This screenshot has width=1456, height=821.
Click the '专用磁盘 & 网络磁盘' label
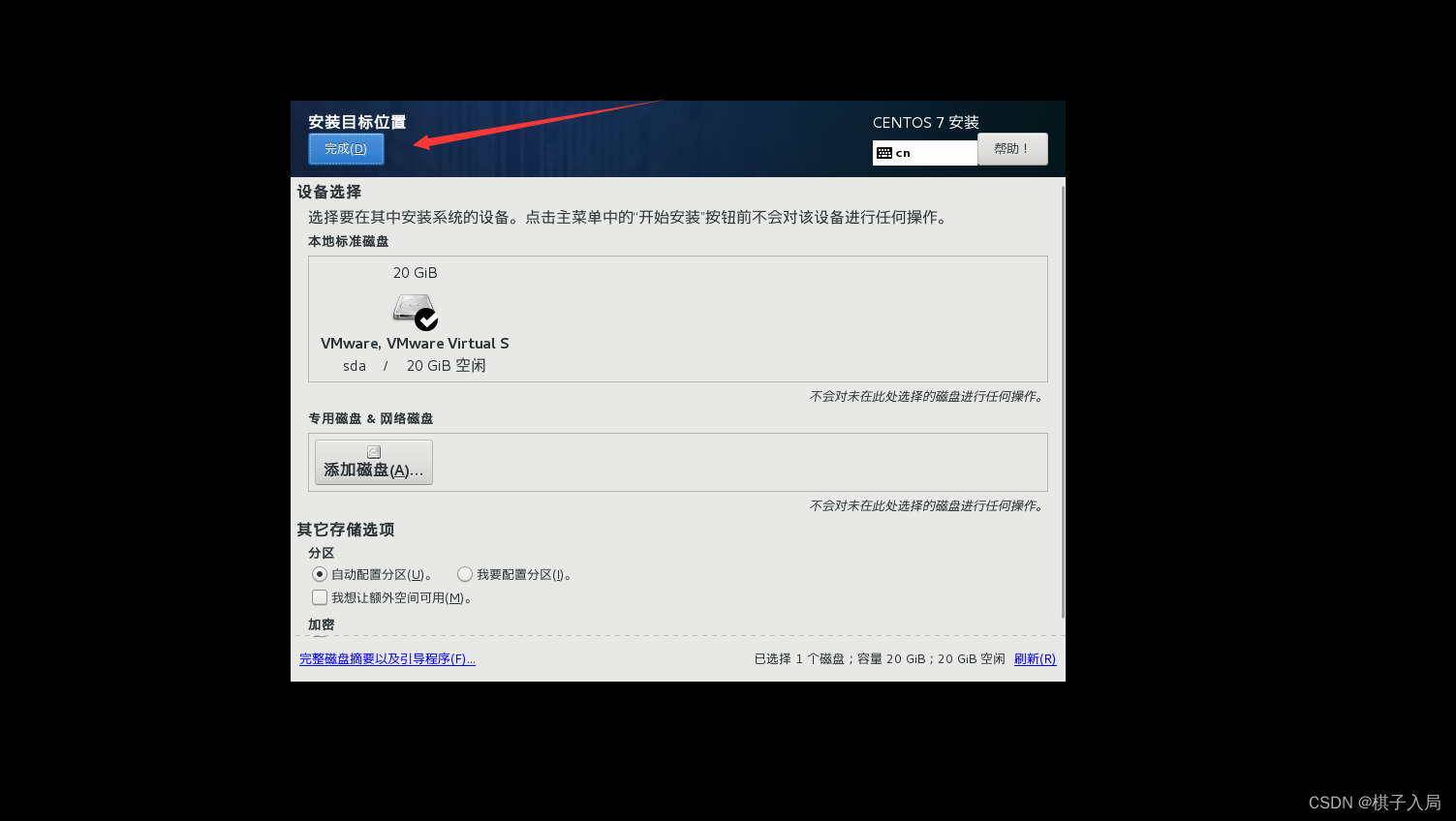click(371, 418)
